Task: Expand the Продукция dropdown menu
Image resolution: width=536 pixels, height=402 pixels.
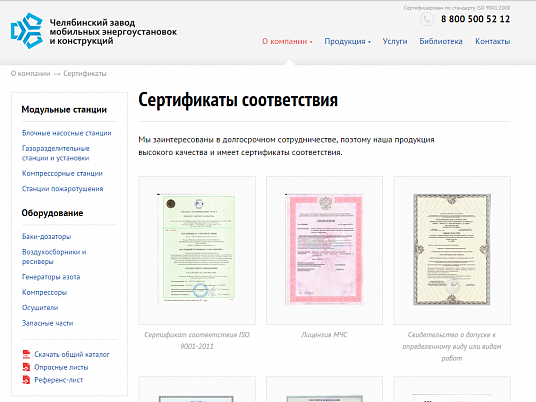Action: point(348,41)
